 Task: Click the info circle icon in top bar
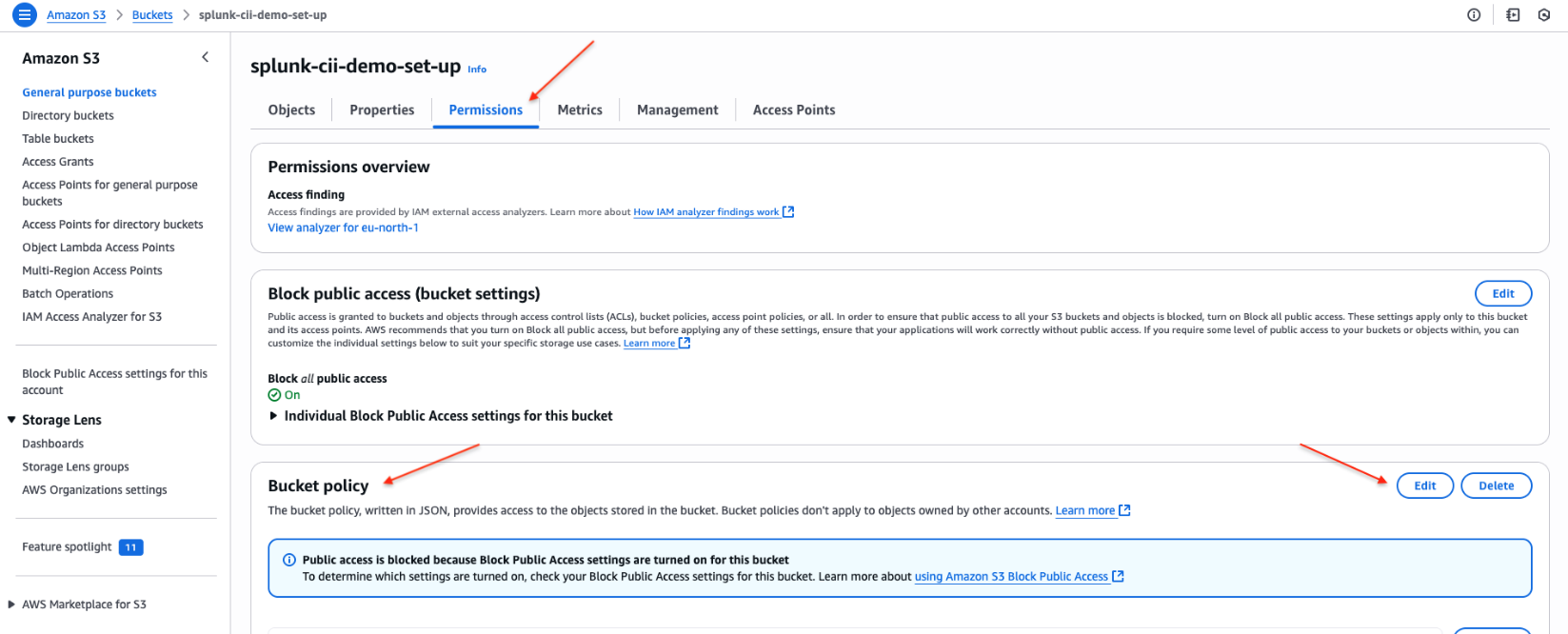coord(1474,15)
